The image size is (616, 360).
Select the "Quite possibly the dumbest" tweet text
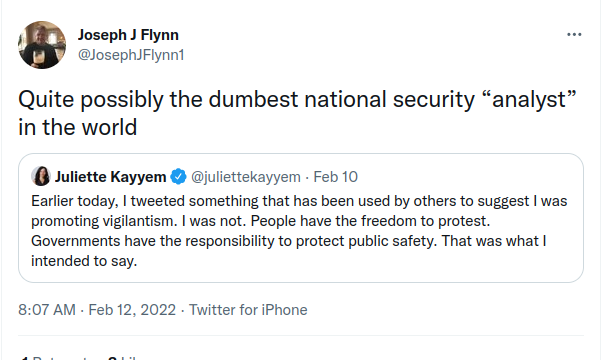tap(158, 99)
